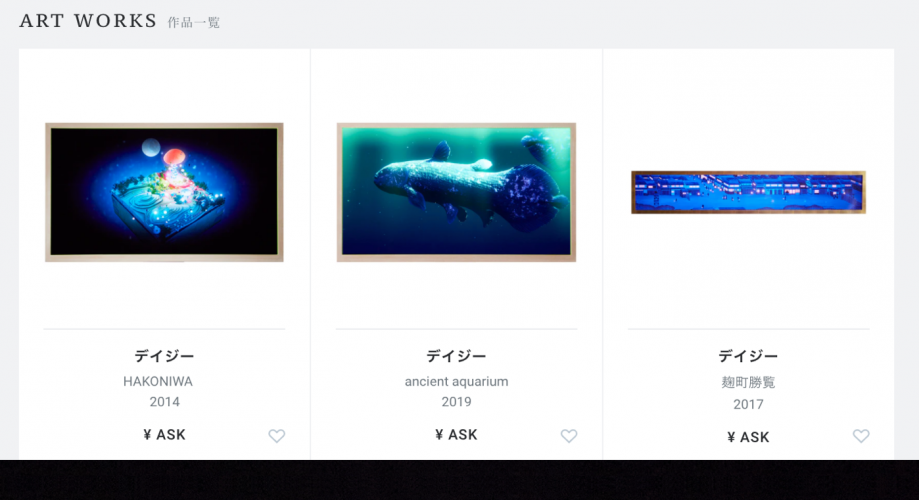This screenshot has width=919, height=500.
Task: Click ¥ ASK price on HAKONIWA
Action: 164,435
